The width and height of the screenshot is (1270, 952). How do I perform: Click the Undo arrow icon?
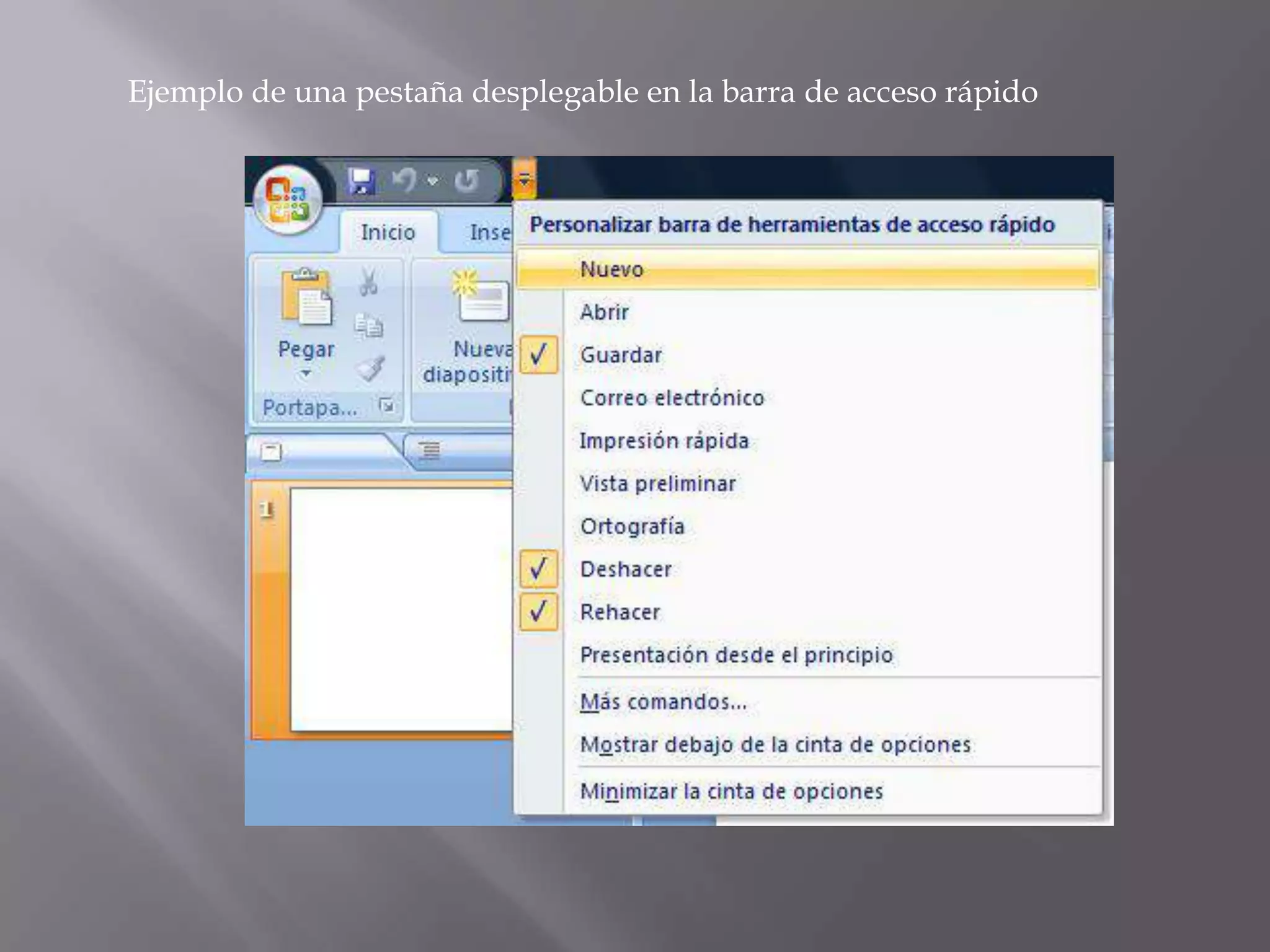(404, 180)
